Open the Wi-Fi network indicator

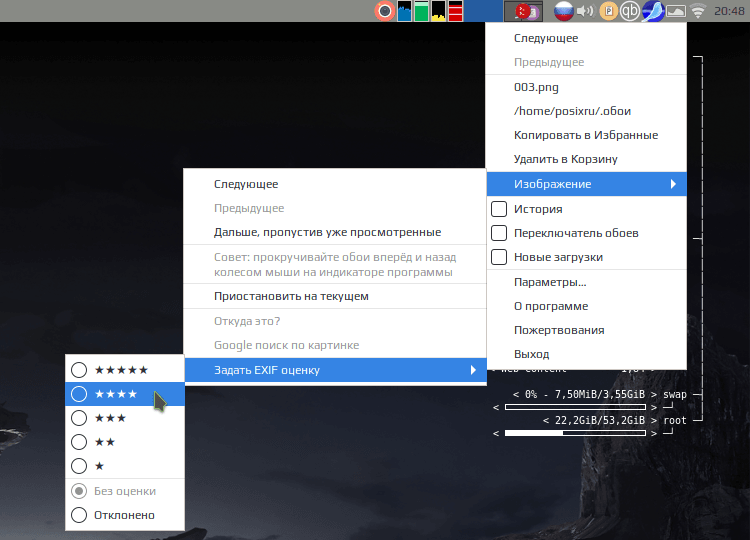click(x=698, y=11)
